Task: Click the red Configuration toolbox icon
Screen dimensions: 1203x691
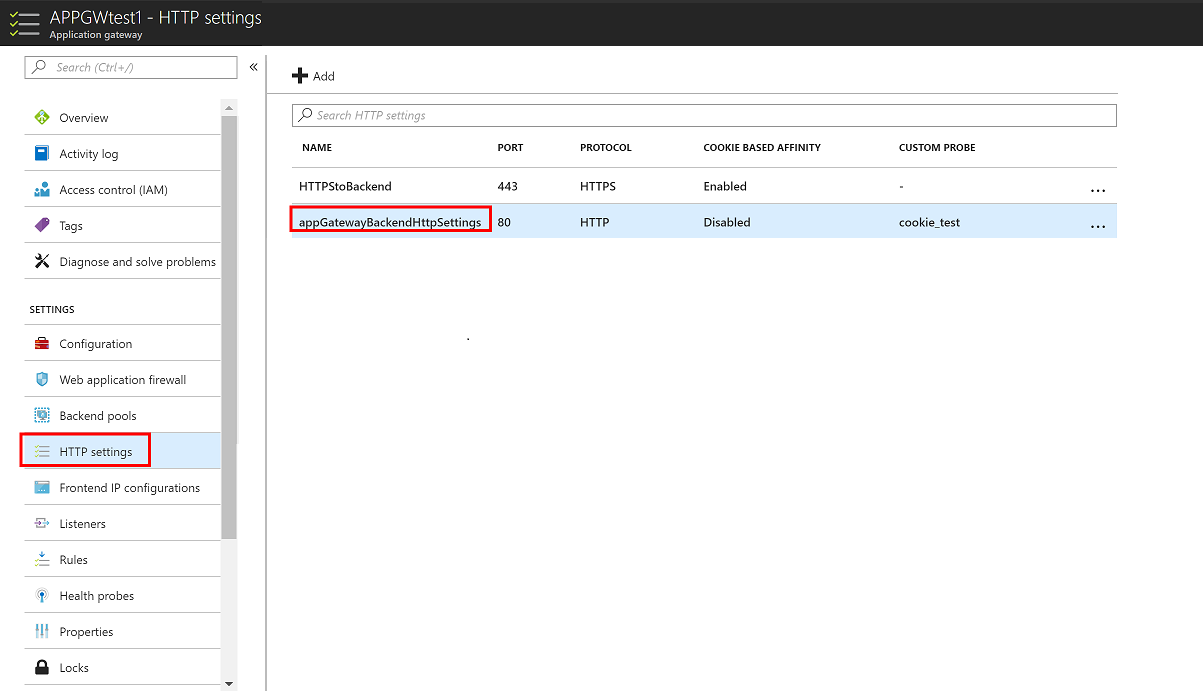Action: pyautogui.click(x=42, y=343)
